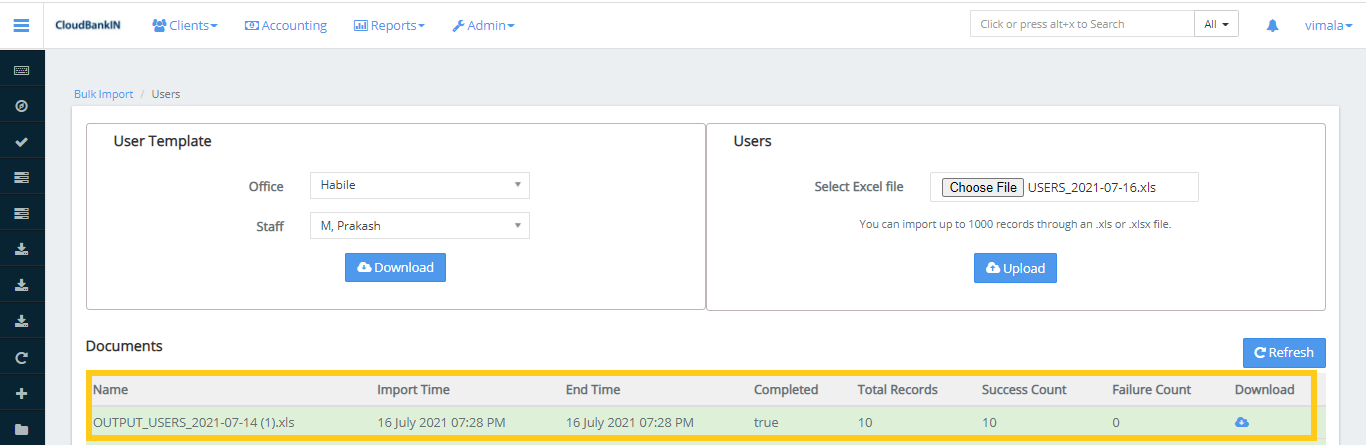1366x445 pixels.
Task: Click the blue Upload button
Action: 1015,268
